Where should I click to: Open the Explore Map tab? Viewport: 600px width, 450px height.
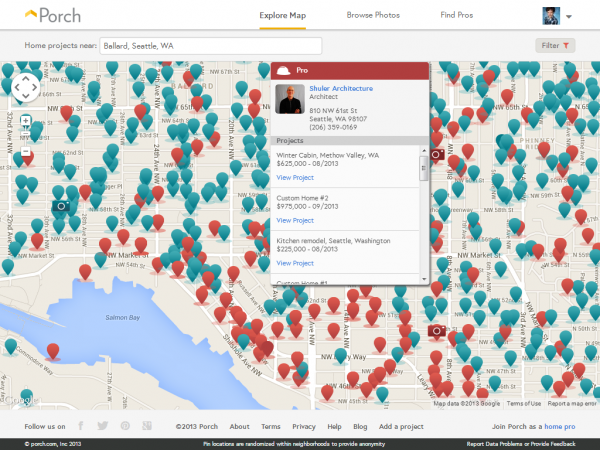pyautogui.click(x=282, y=15)
